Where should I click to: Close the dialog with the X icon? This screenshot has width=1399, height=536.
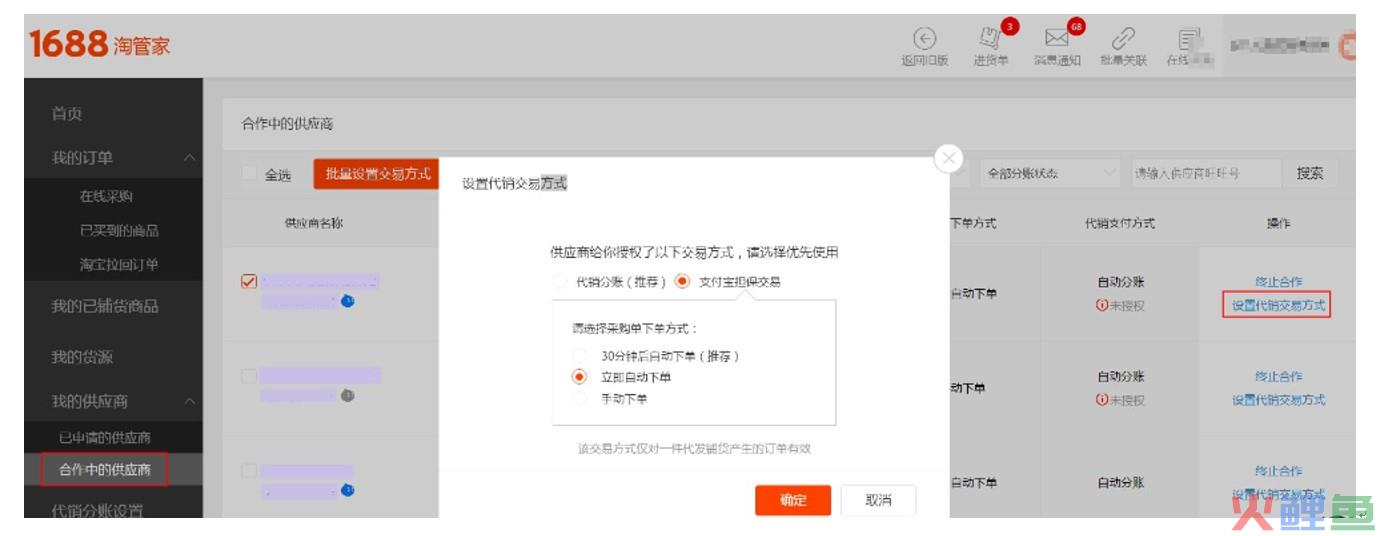[x=948, y=158]
